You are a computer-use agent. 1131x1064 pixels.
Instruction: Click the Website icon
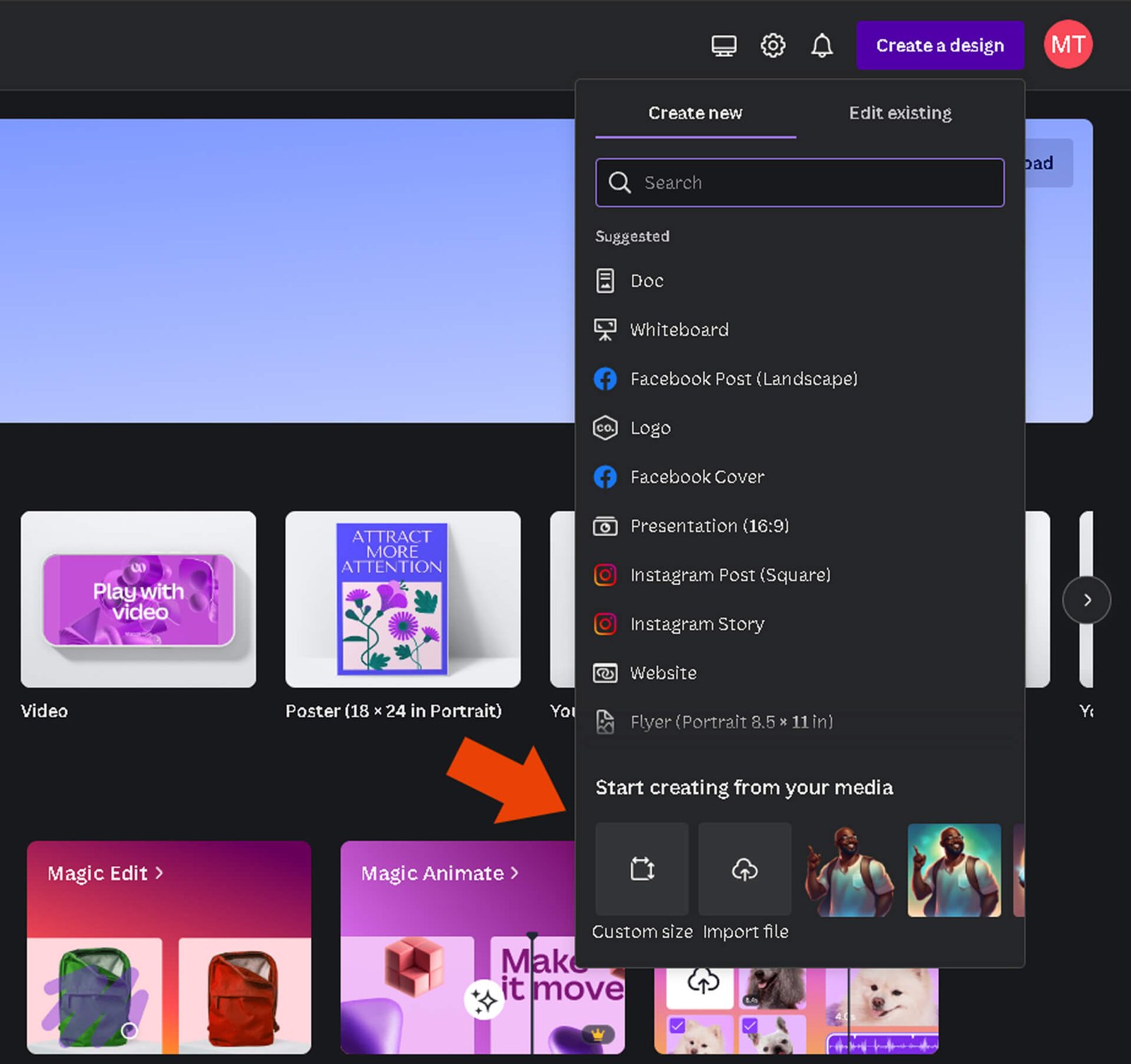(605, 673)
